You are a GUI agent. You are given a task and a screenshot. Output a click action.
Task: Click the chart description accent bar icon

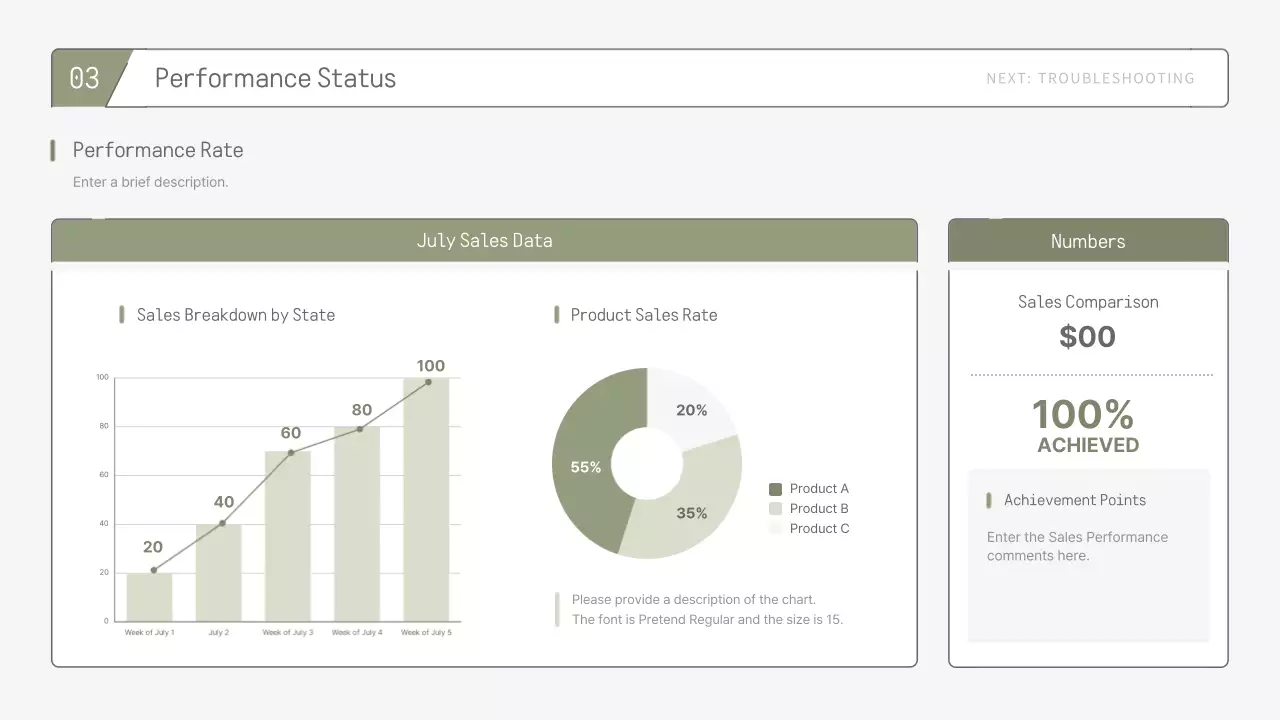[x=557, y=609]
